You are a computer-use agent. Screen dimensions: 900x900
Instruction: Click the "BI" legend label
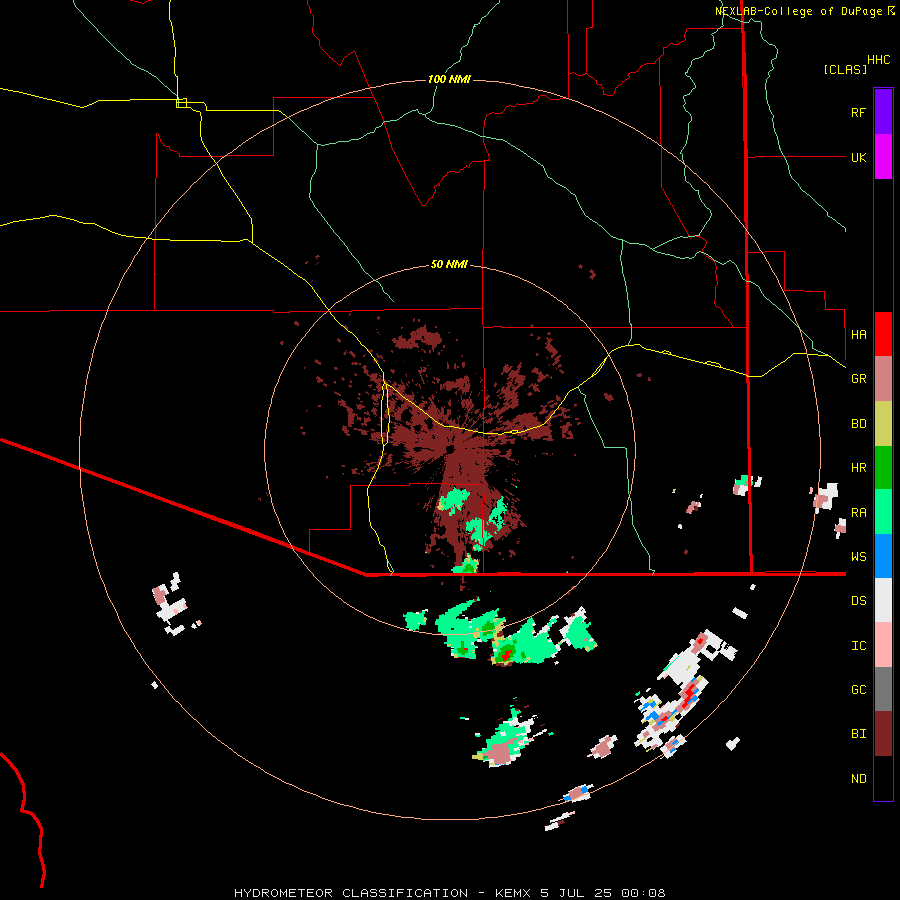pyautogui.click(x=858, y=734)
